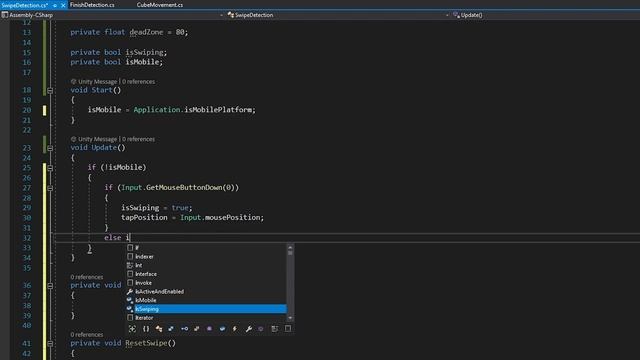The height and width of the screenshot is (360, 640).
Task: Switch to the FinishDetection.cs tab
Action: point(92,5)
